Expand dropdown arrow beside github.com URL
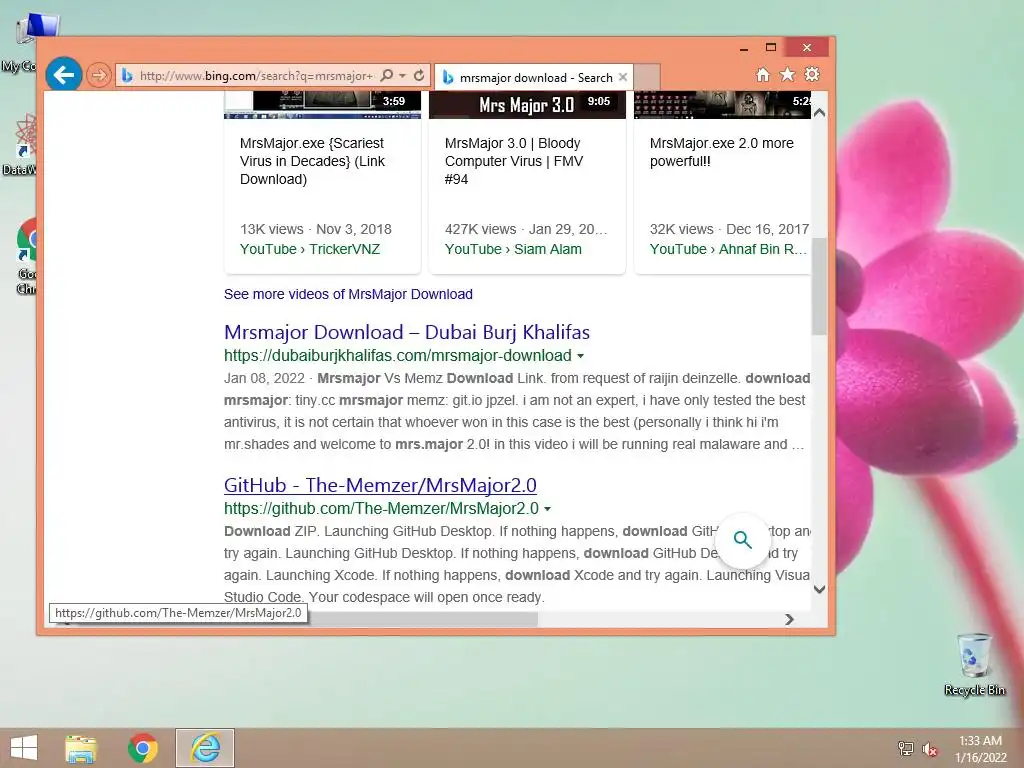 548,509
